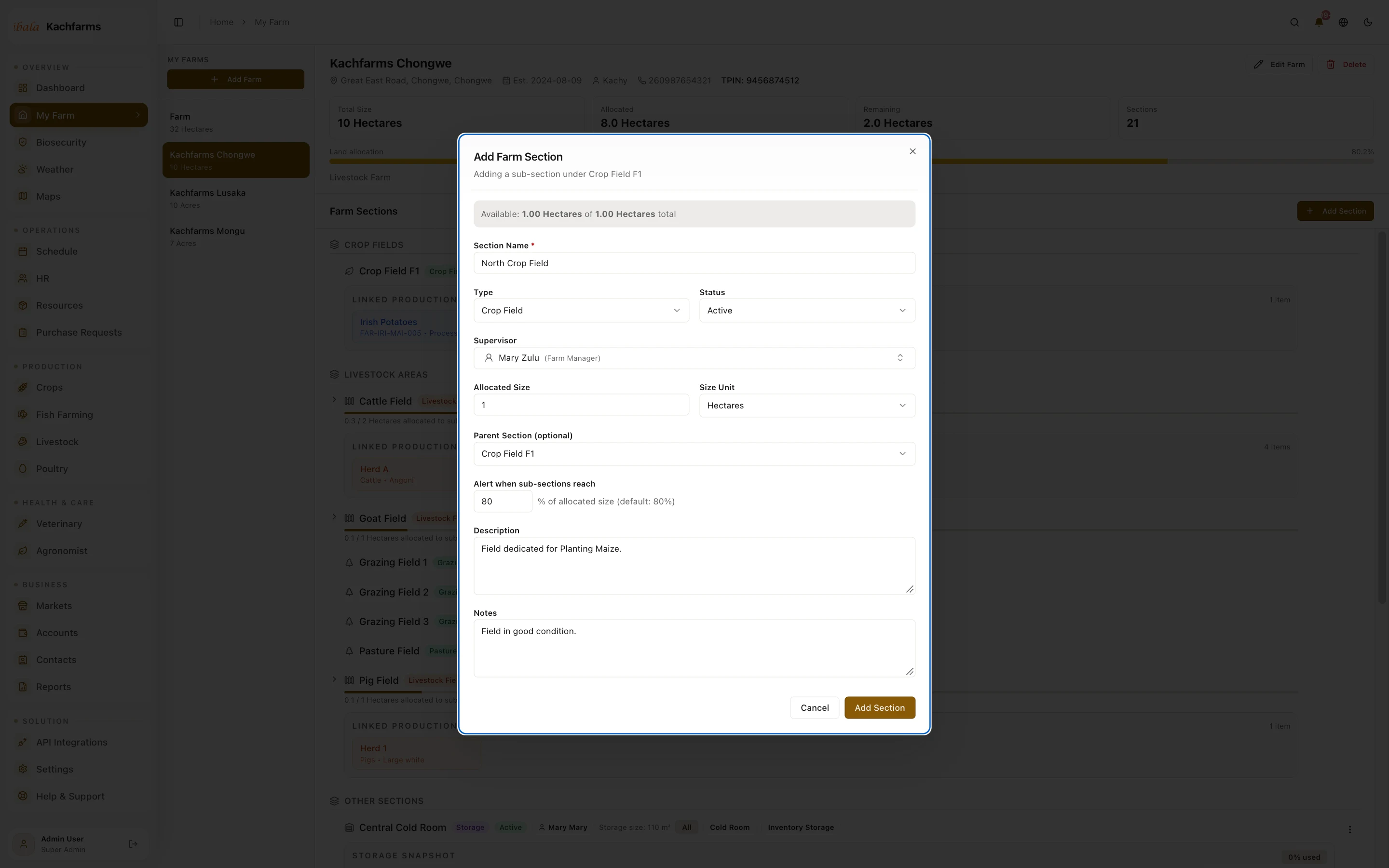Screen dimensions: 1389x868
Task: Click the alert threshold percentage field
Action: 503,501
